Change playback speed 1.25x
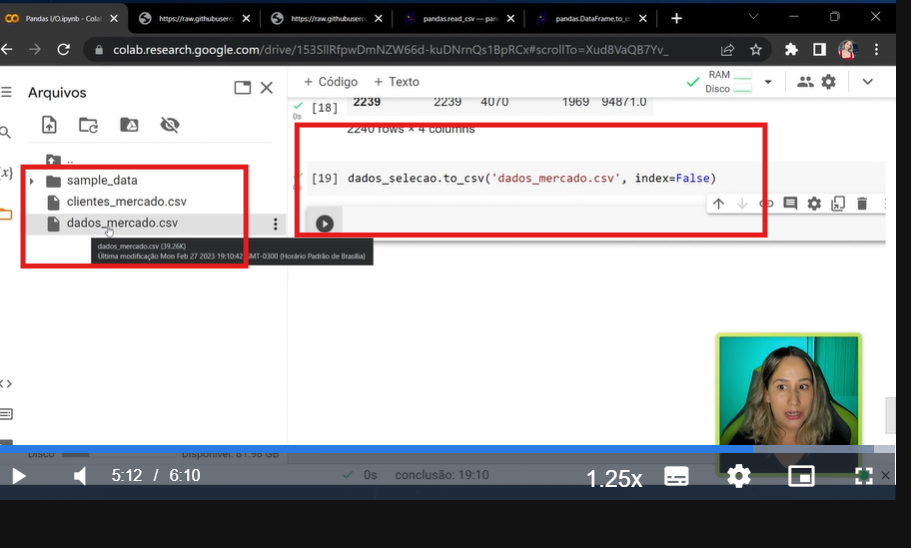 (614, 478)
